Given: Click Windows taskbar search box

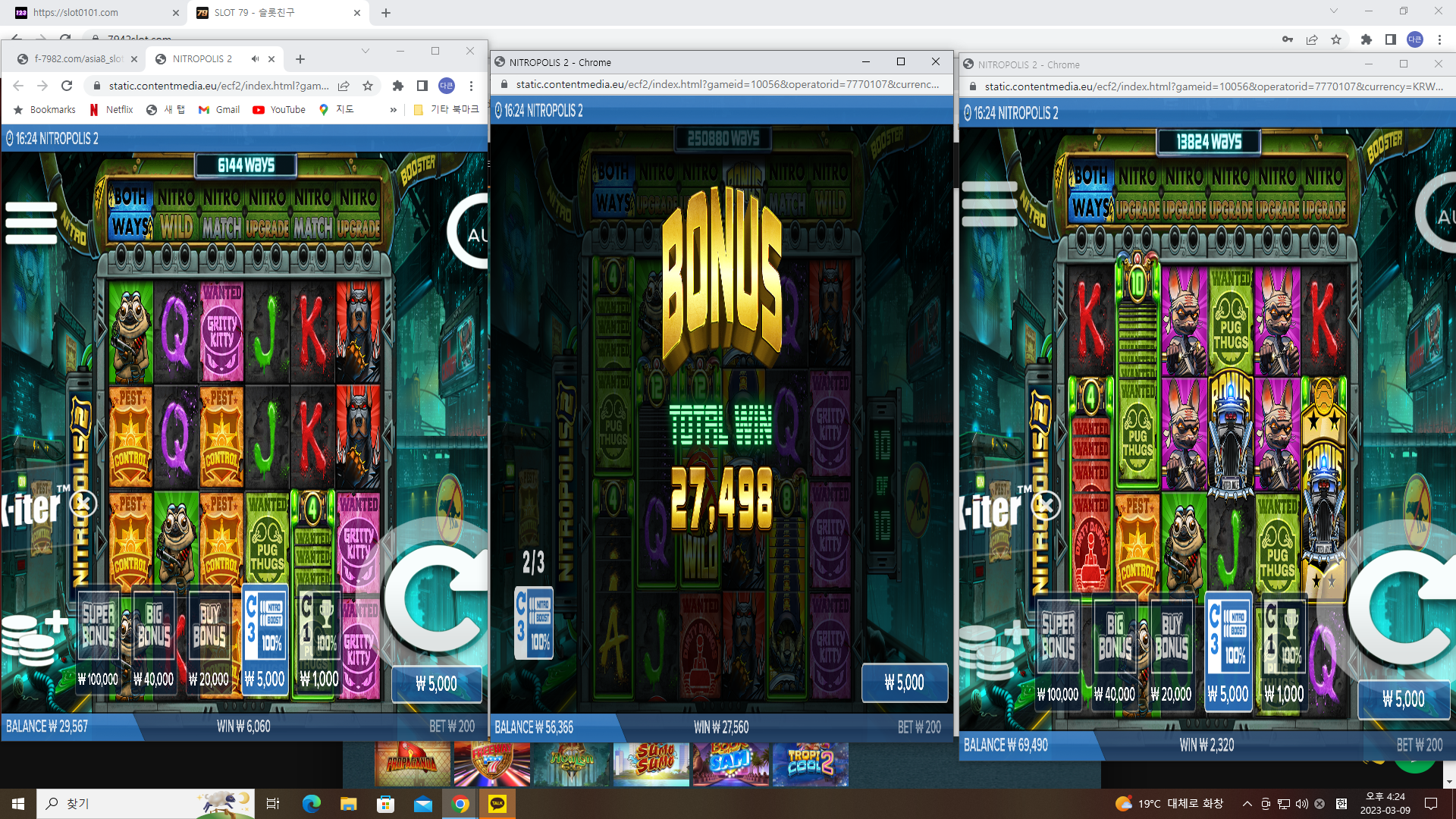Looking at the screenshot, I should tap(146, 804).
